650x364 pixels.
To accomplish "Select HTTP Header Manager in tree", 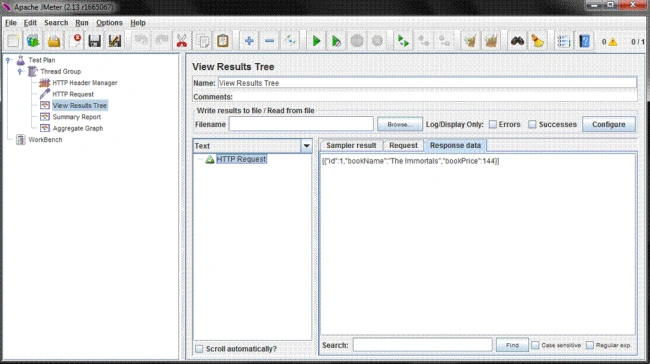I will [85, 83].
